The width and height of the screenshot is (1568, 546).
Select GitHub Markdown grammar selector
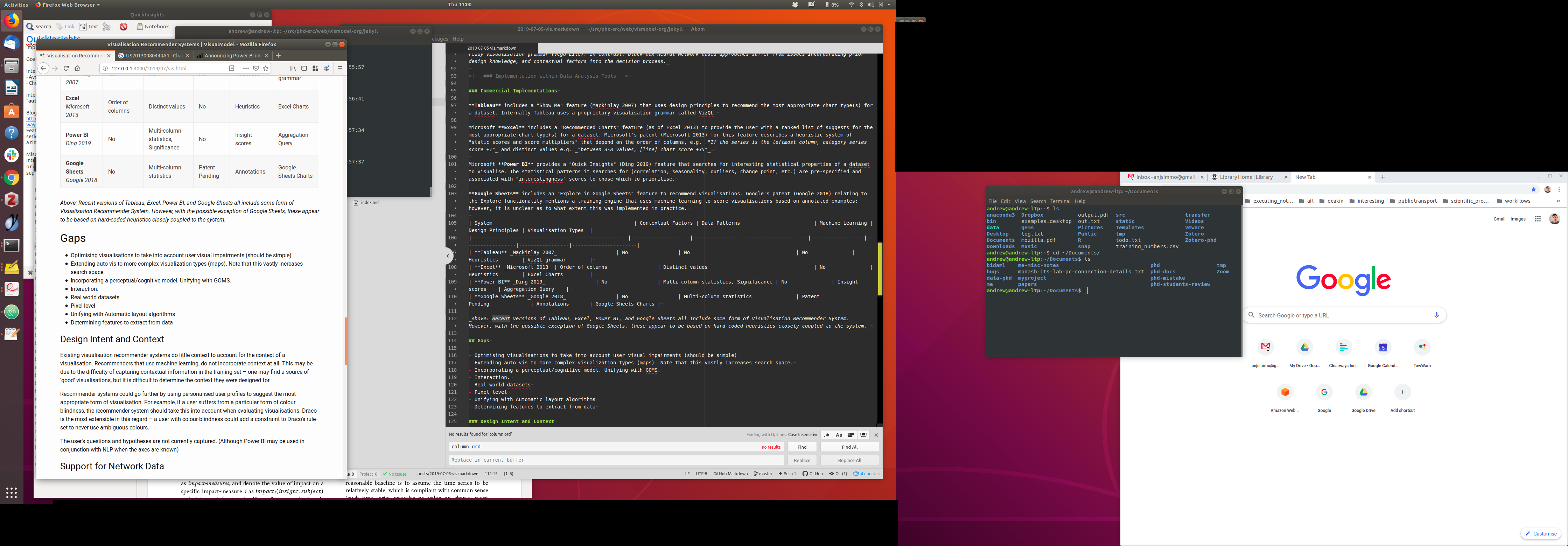(x=730, y=474)
